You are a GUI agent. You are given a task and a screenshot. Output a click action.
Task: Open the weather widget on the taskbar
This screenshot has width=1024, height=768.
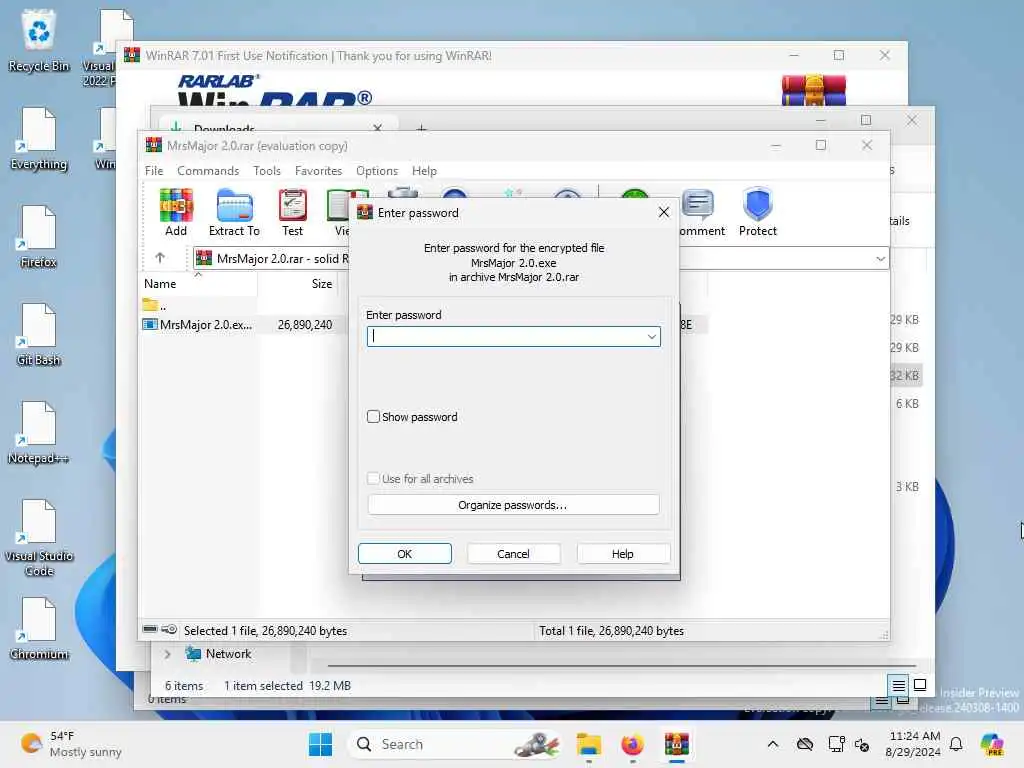coord(71,744)
